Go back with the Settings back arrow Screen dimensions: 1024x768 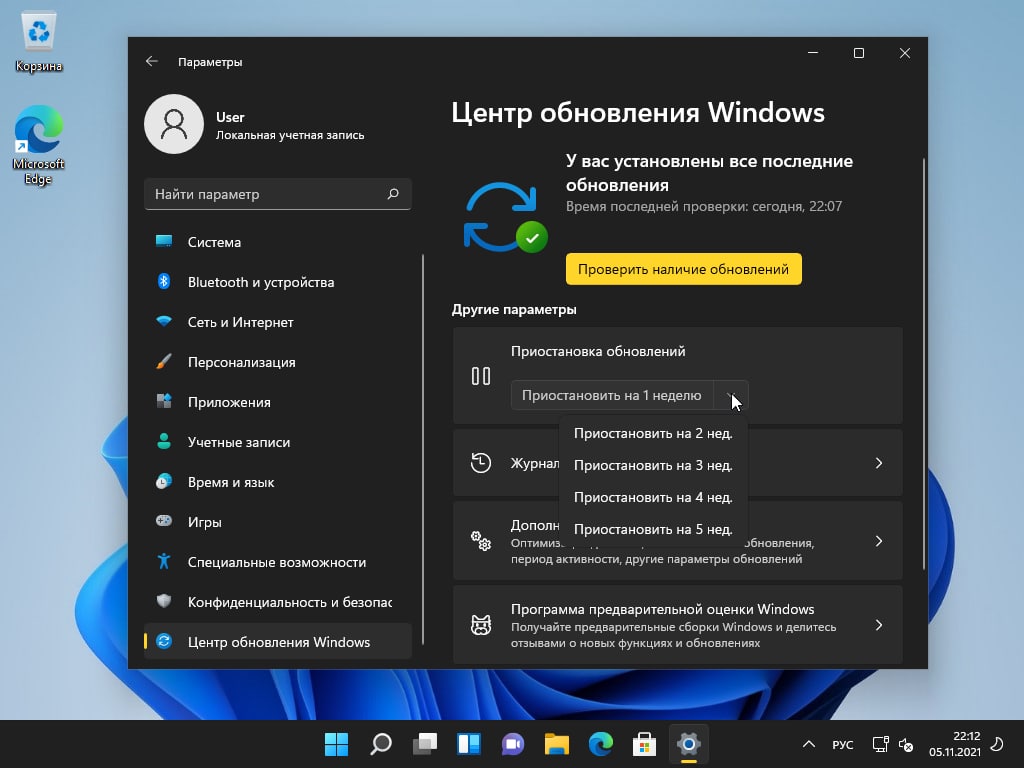coord(152,62)
